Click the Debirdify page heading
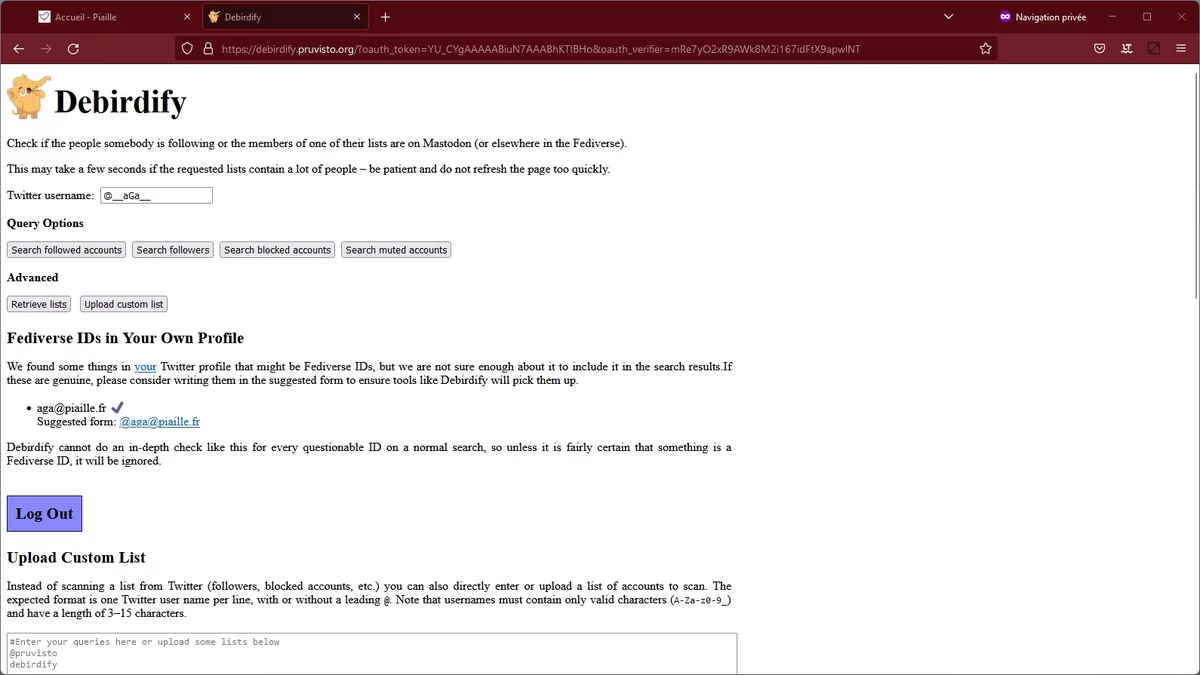The height and width of the screenshot is (675, 1200). tap(120, 102)
